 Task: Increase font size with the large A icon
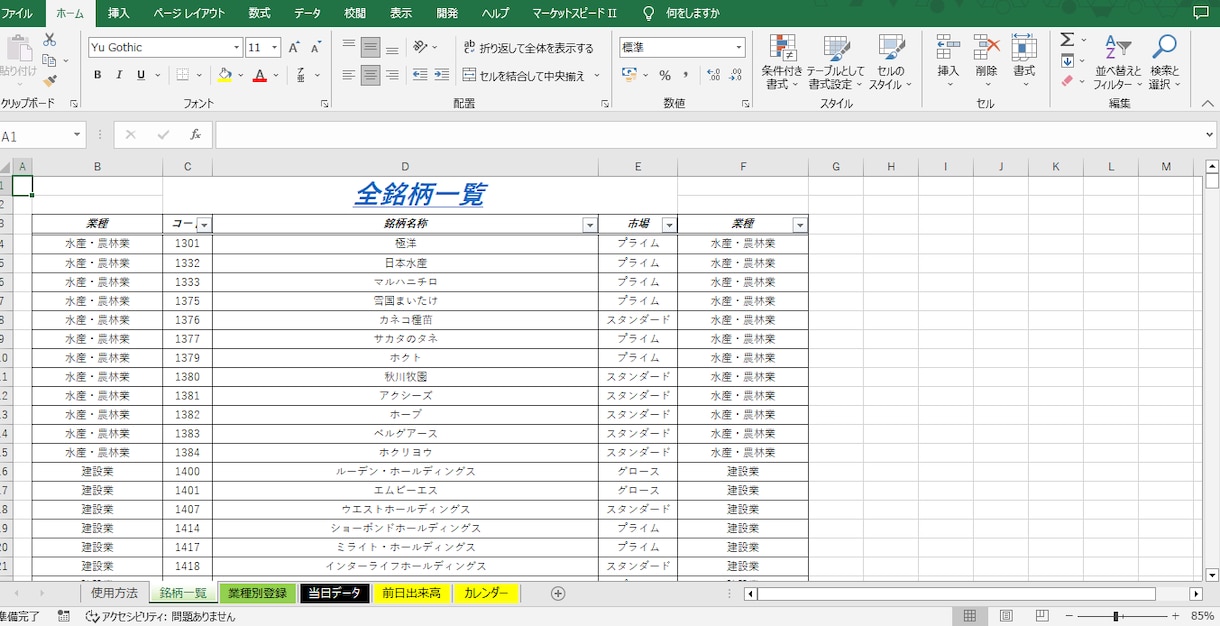(294, 47)
